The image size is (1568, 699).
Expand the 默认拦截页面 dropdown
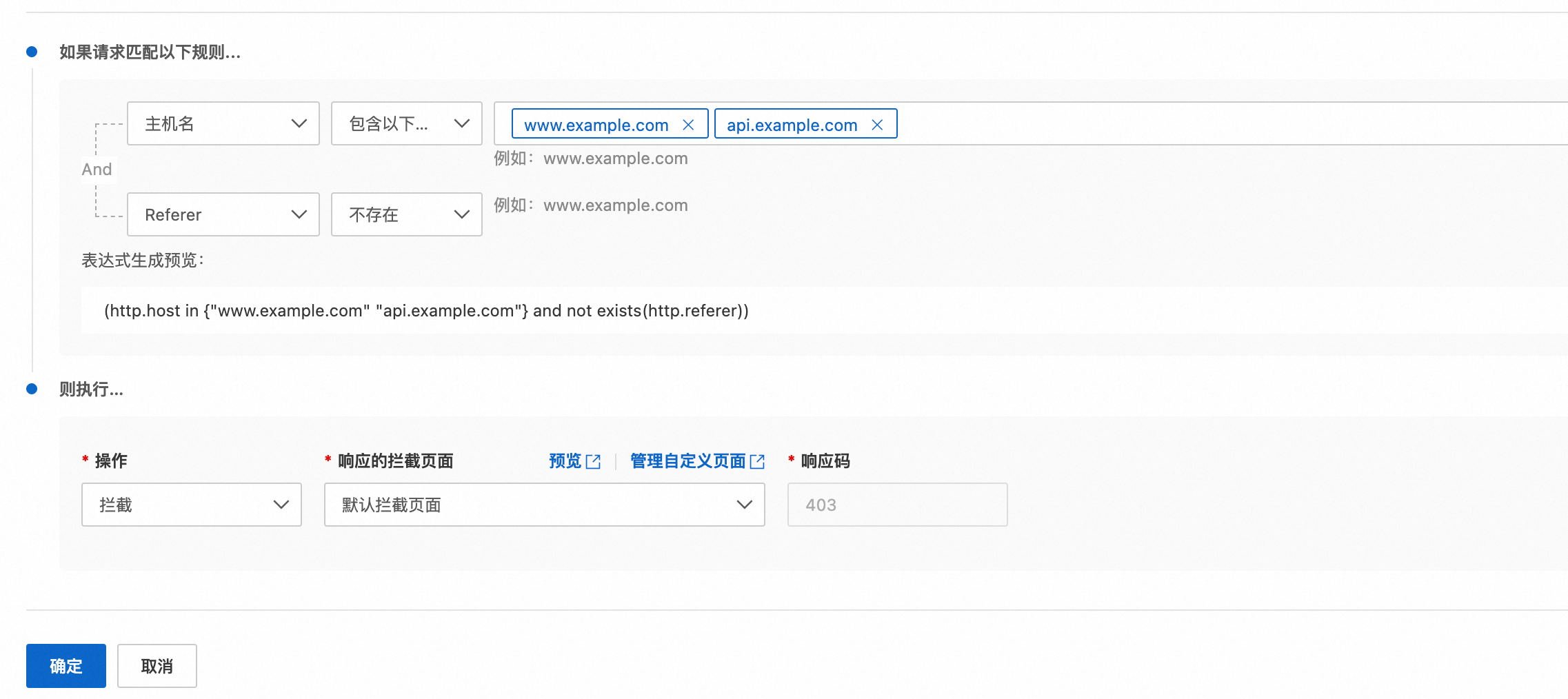point(545,505)
